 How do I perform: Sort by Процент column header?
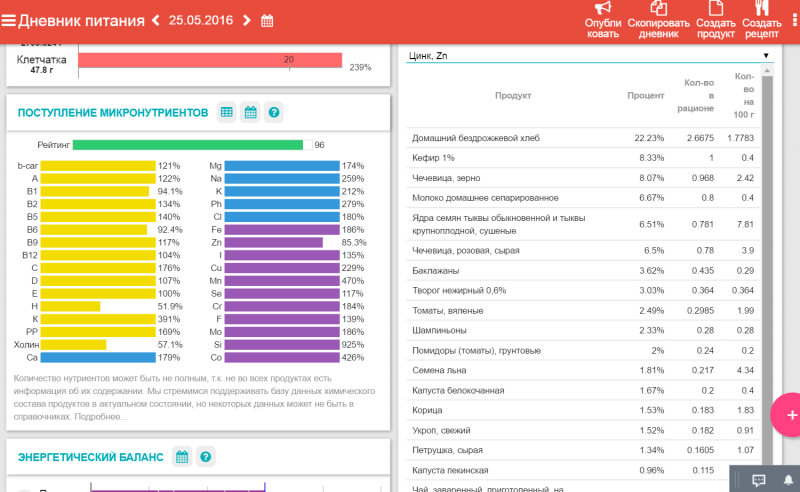pyautogui.click(x=645, y=95)
